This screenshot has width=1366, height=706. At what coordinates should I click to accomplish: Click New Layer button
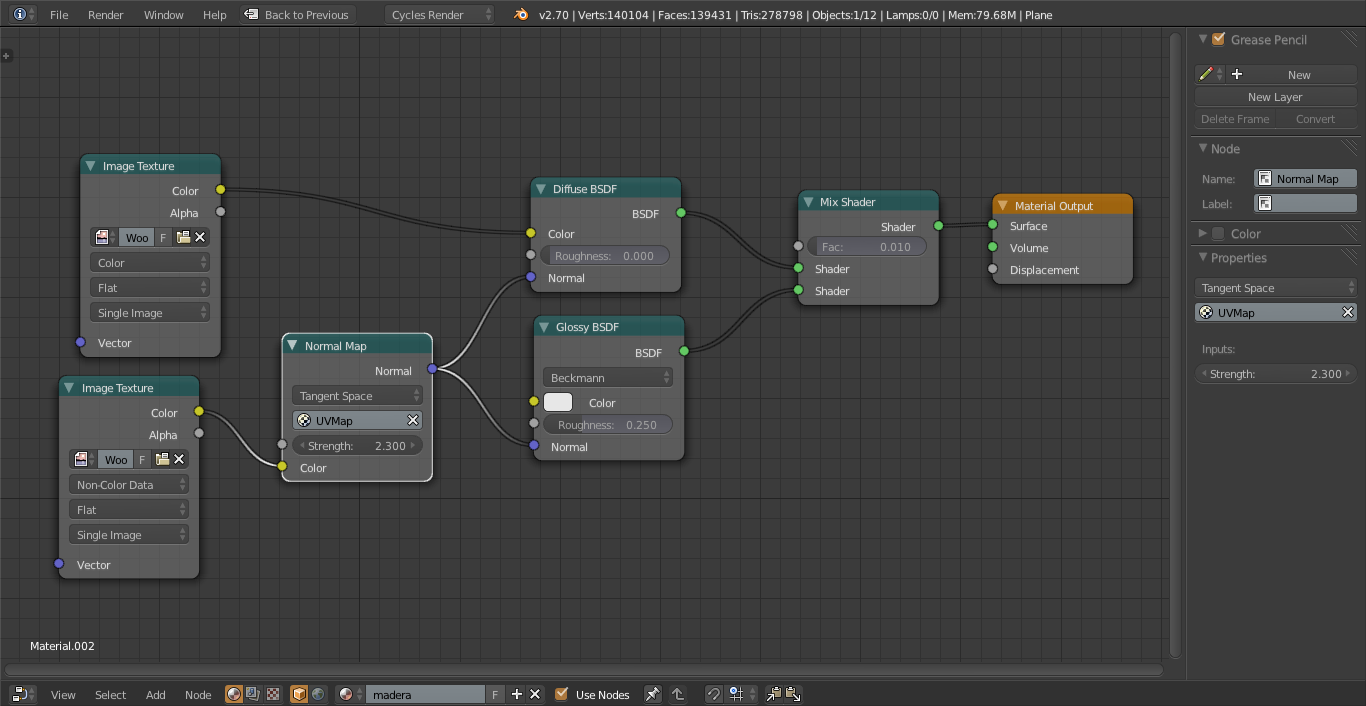coord(1276,97)
